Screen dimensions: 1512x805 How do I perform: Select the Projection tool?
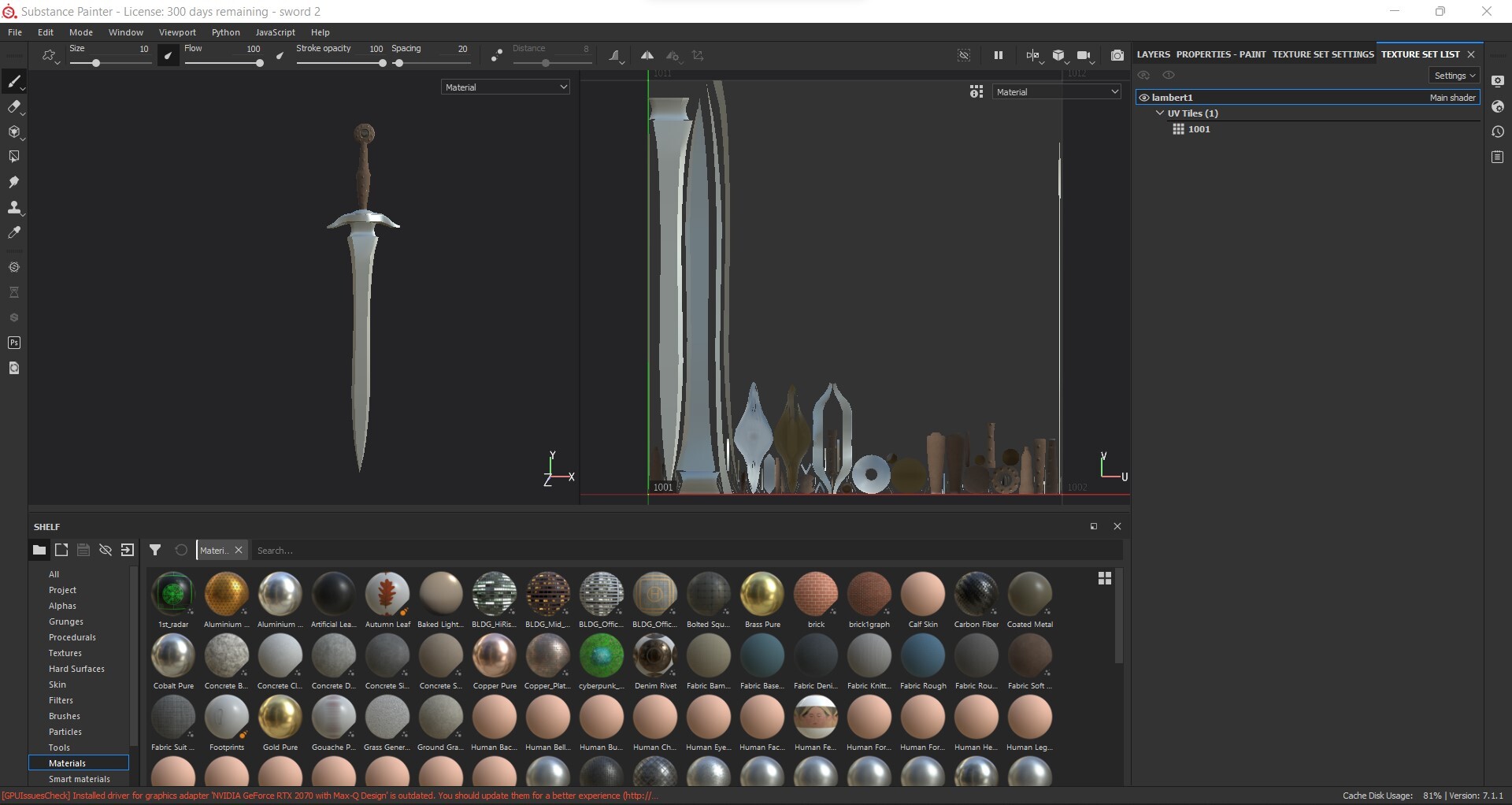point(14,132)
